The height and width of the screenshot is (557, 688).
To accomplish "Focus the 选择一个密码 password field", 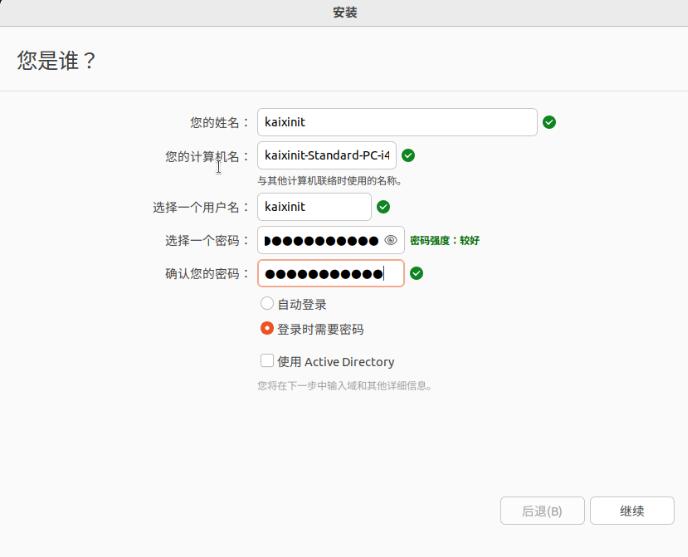I will [320, 240].
